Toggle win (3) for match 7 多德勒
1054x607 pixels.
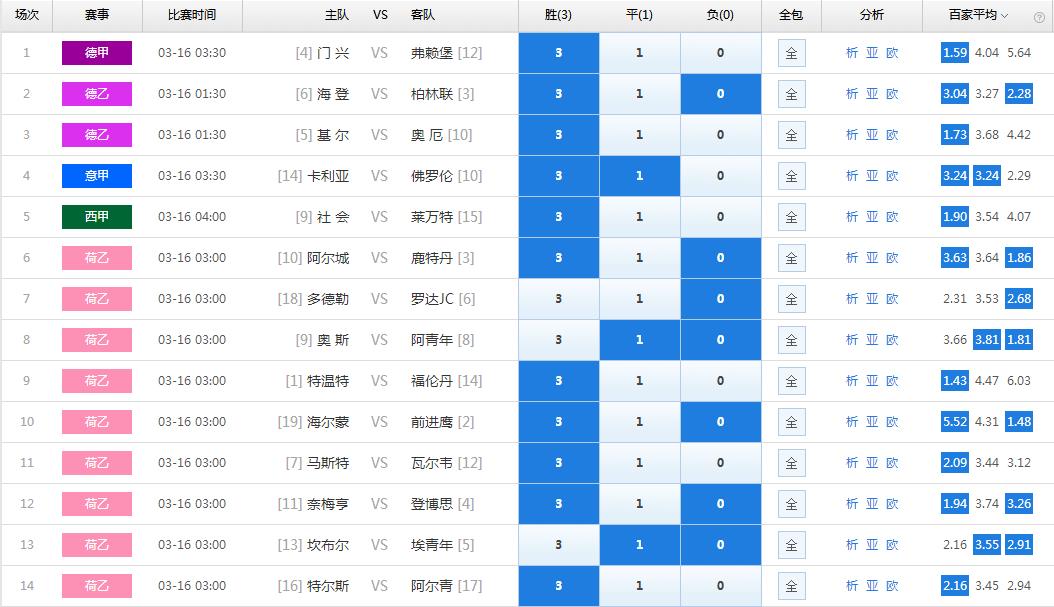pos(559,299)
